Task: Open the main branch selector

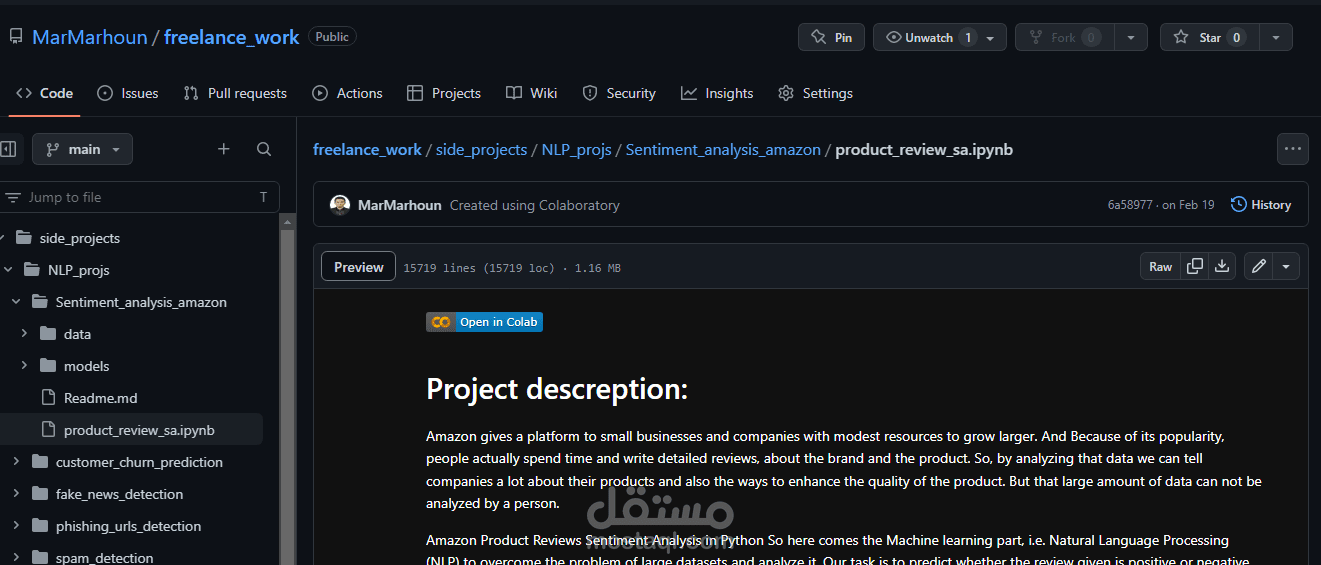Action: [82, 149]
